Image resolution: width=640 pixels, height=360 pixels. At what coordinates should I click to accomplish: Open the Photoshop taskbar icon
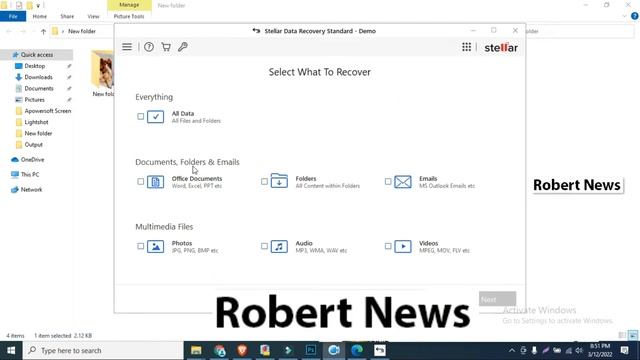click(311, 351)
